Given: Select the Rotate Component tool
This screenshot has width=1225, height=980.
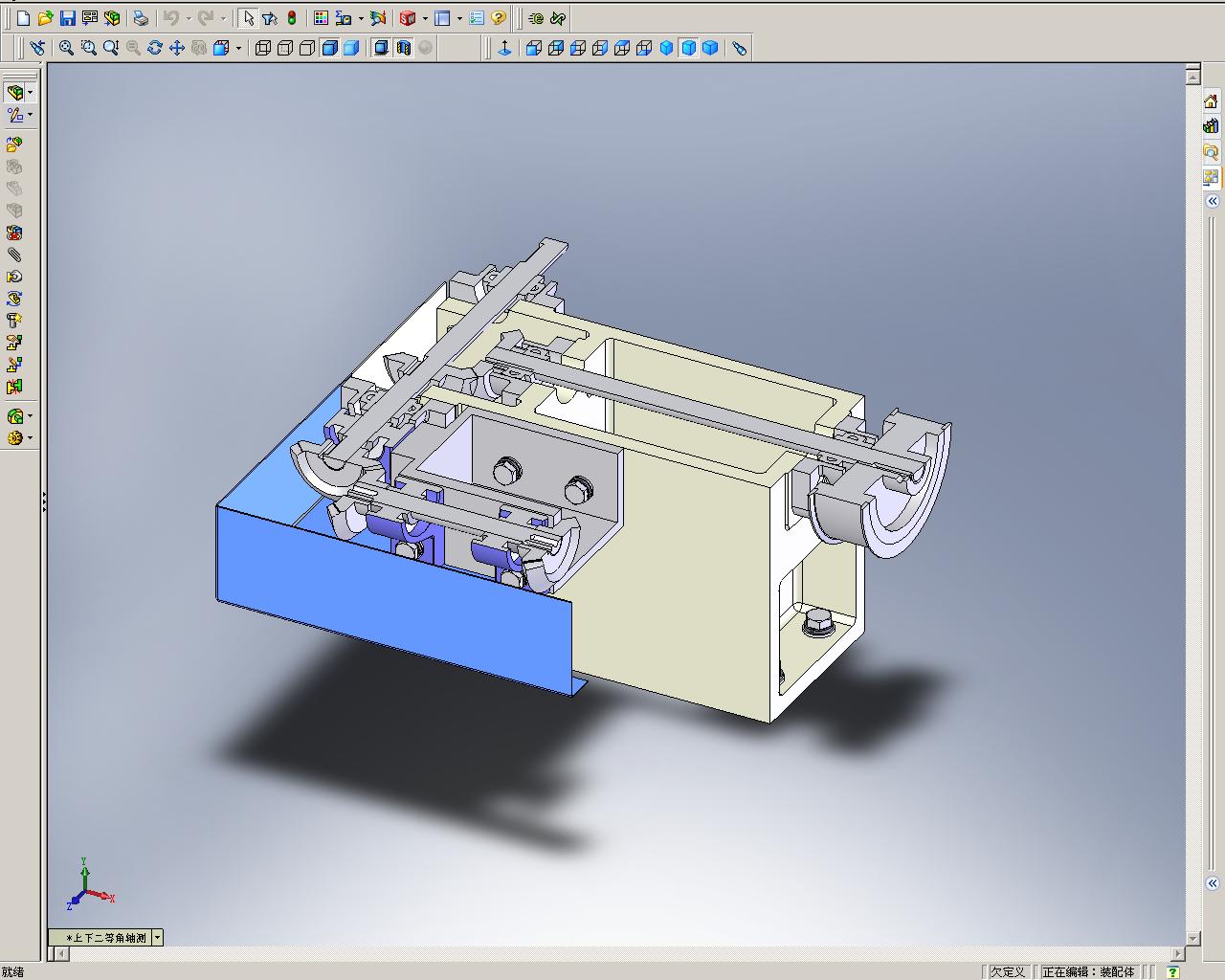Looking at the screenshot, I should (x=14, y=299).
